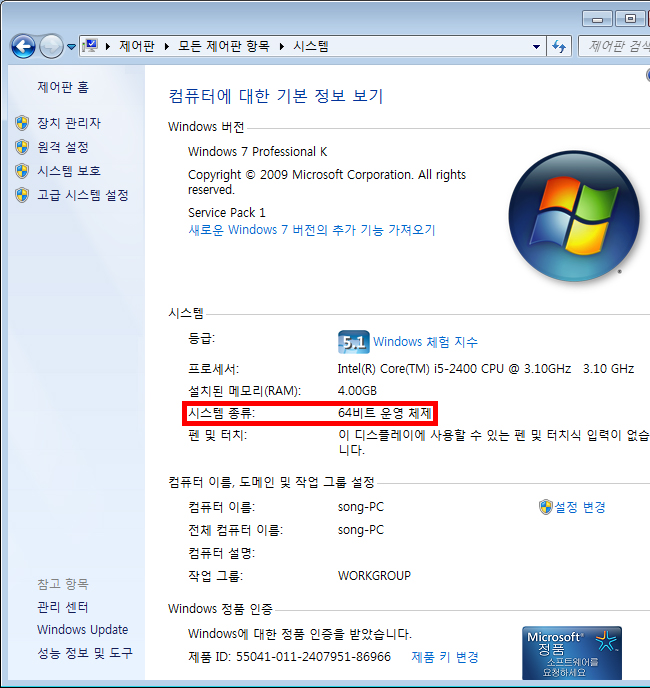Click the Windows 7 Professional K text
Image resolution: width=650 pixels, height=688 pixels.
258,152
